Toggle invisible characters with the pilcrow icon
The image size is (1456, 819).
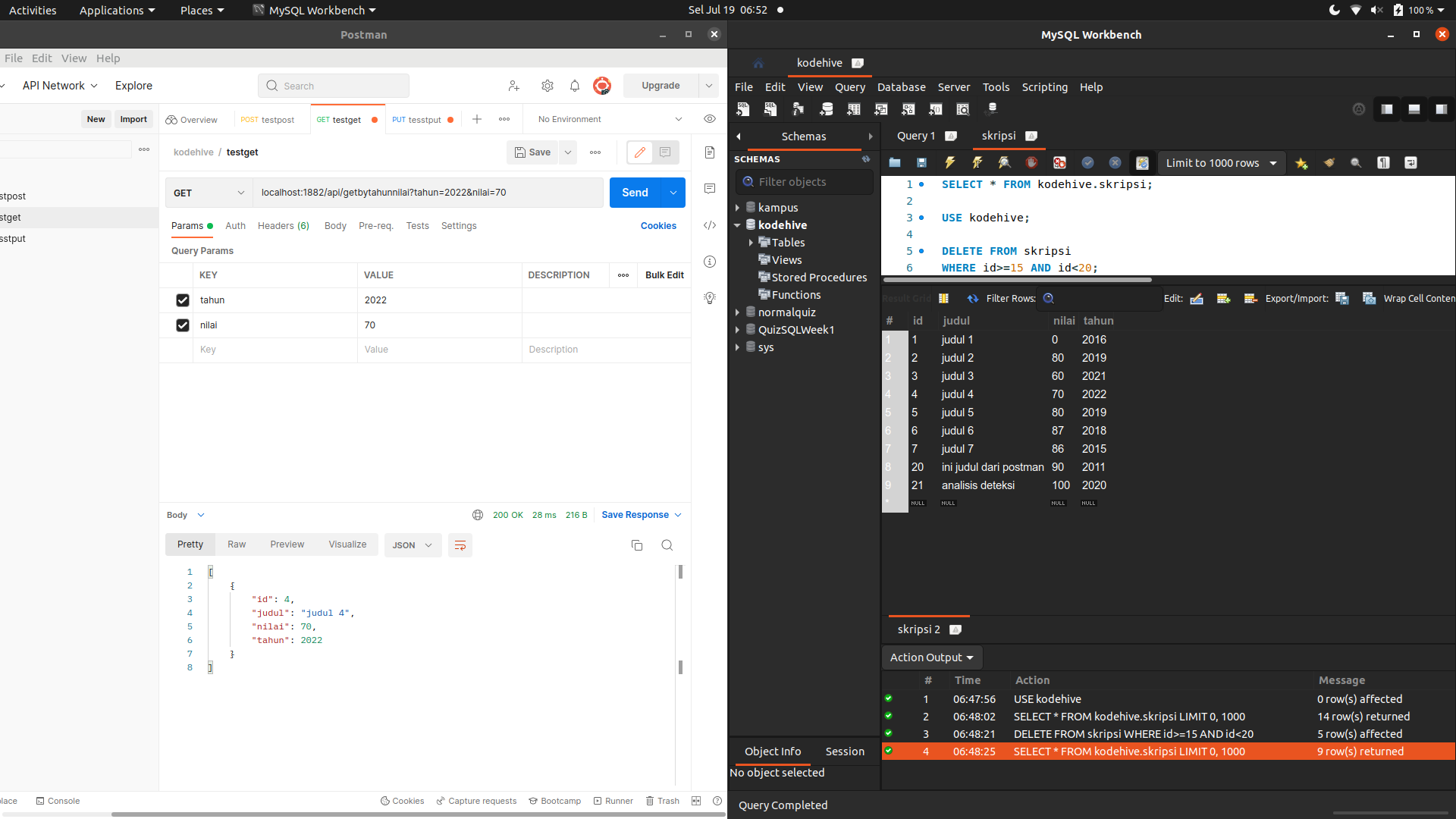coord(1383,162)
